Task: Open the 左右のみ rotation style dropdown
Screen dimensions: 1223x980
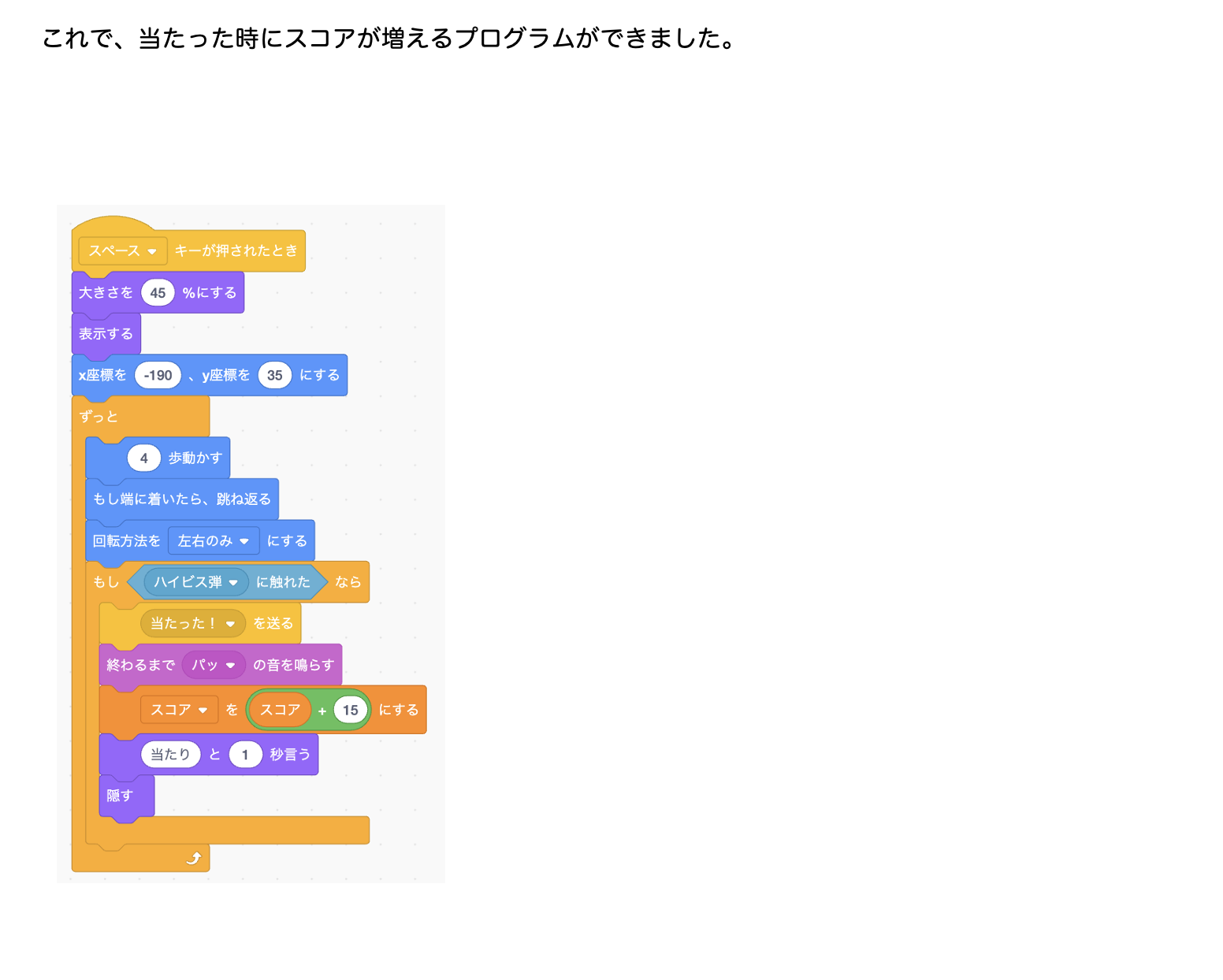Action: pyautogui.click(x=213, y=541)
